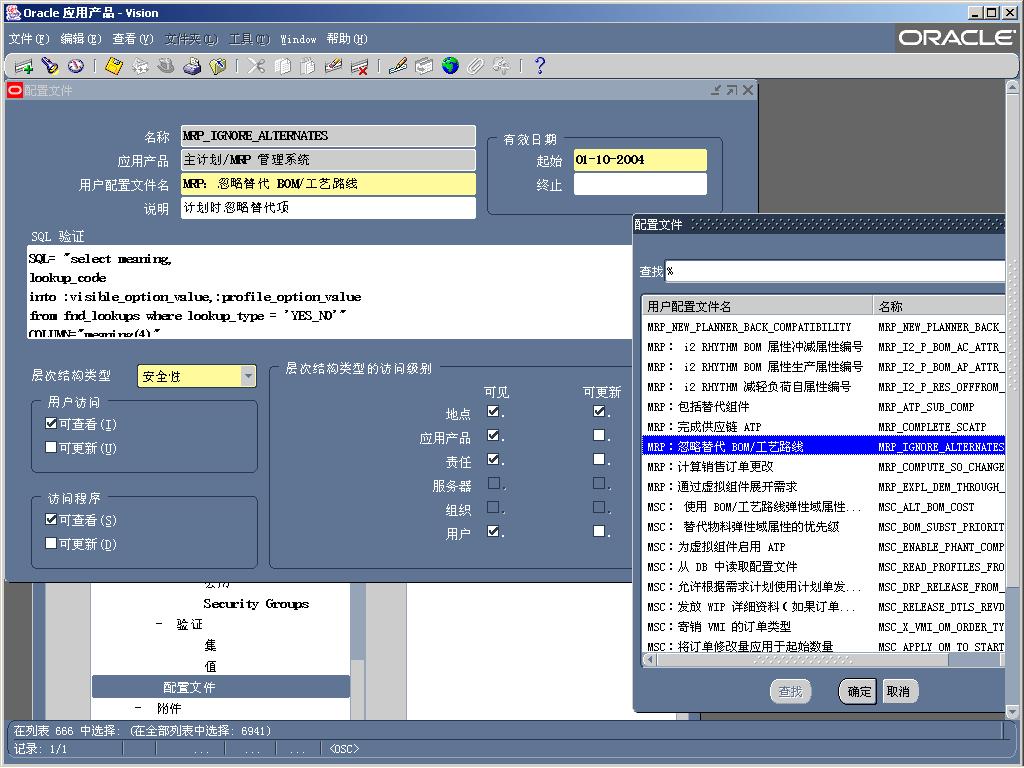Open Window Help question mark icon

[539, 66]
